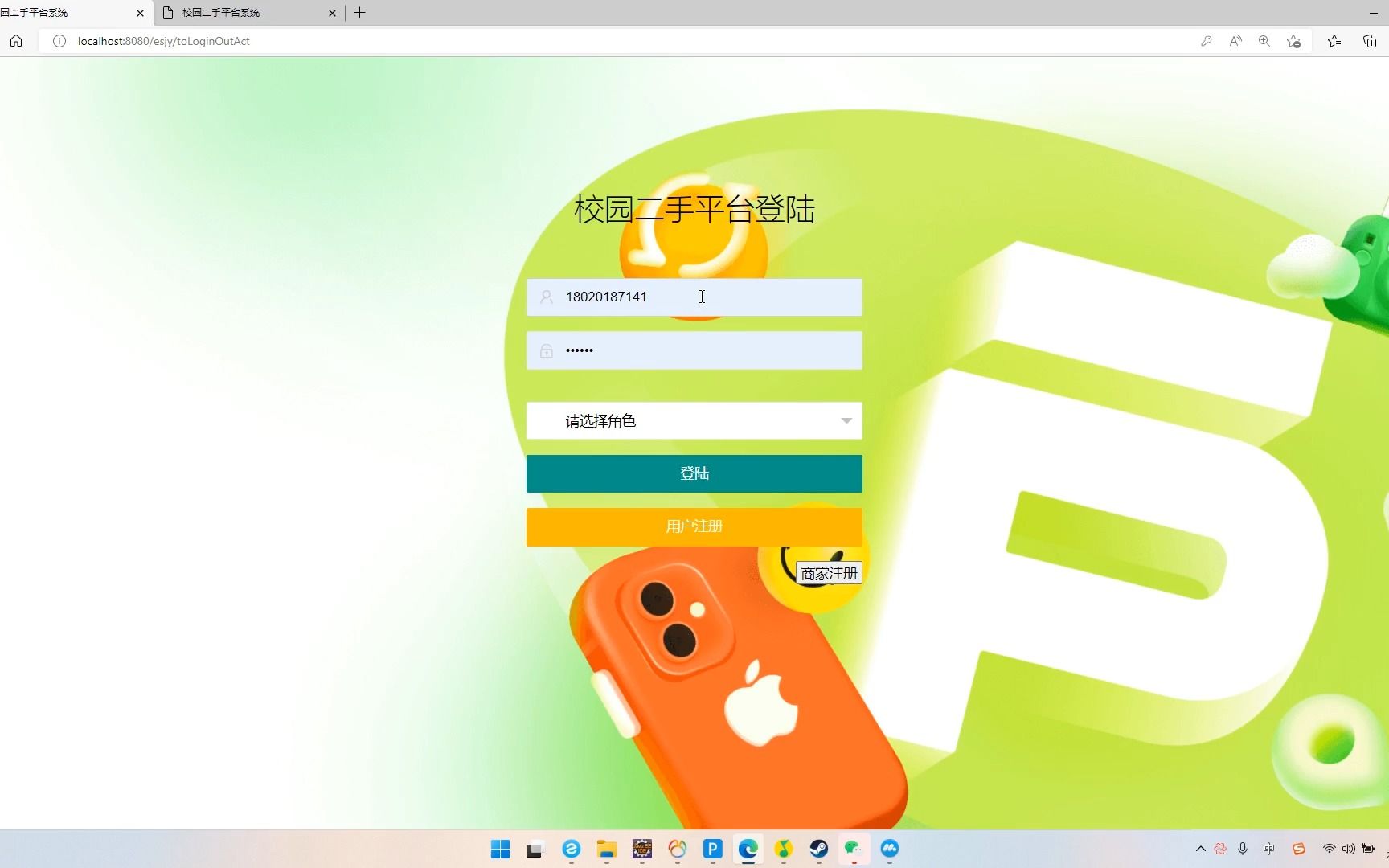This screenshot has height=868, width=1389.
Task: Click the Sogou input tray icon
Action: [x=1298, y=849]
